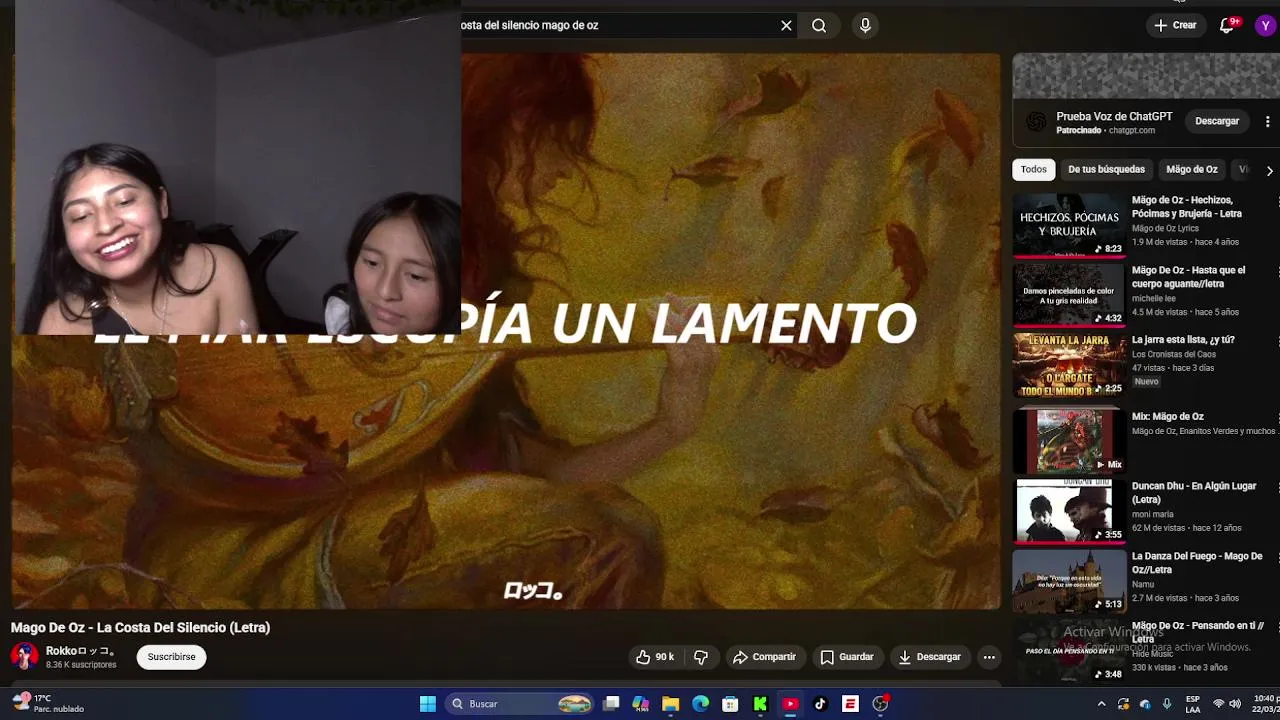The width and height of the screenshot is (1280, 720).
Task: Open options for the ChatGPT ad
Action: [x=1268, y=121]
